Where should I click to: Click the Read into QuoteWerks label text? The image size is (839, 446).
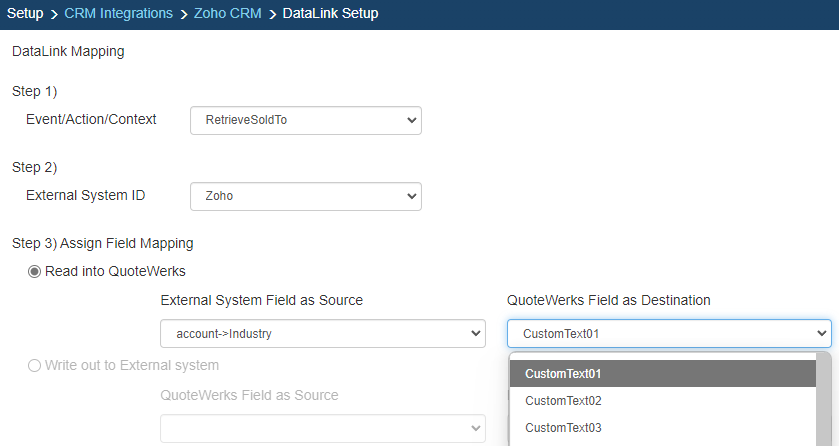coord(115,271)
